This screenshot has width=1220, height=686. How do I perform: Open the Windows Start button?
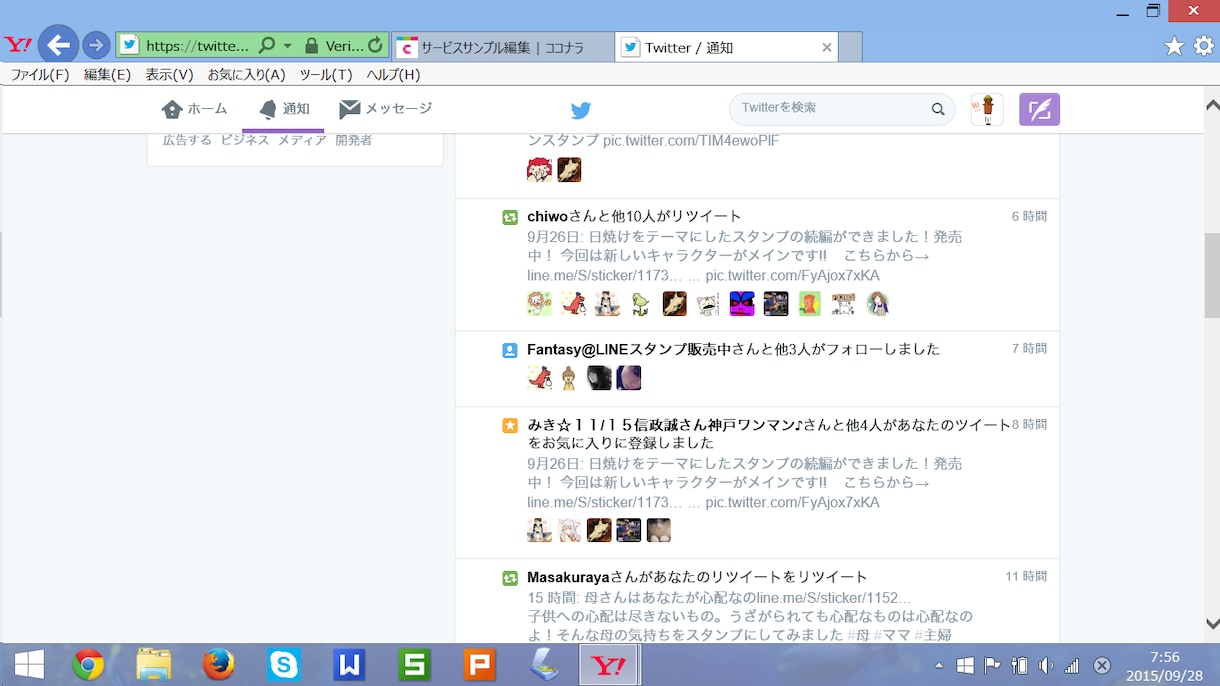click(28, 665)
